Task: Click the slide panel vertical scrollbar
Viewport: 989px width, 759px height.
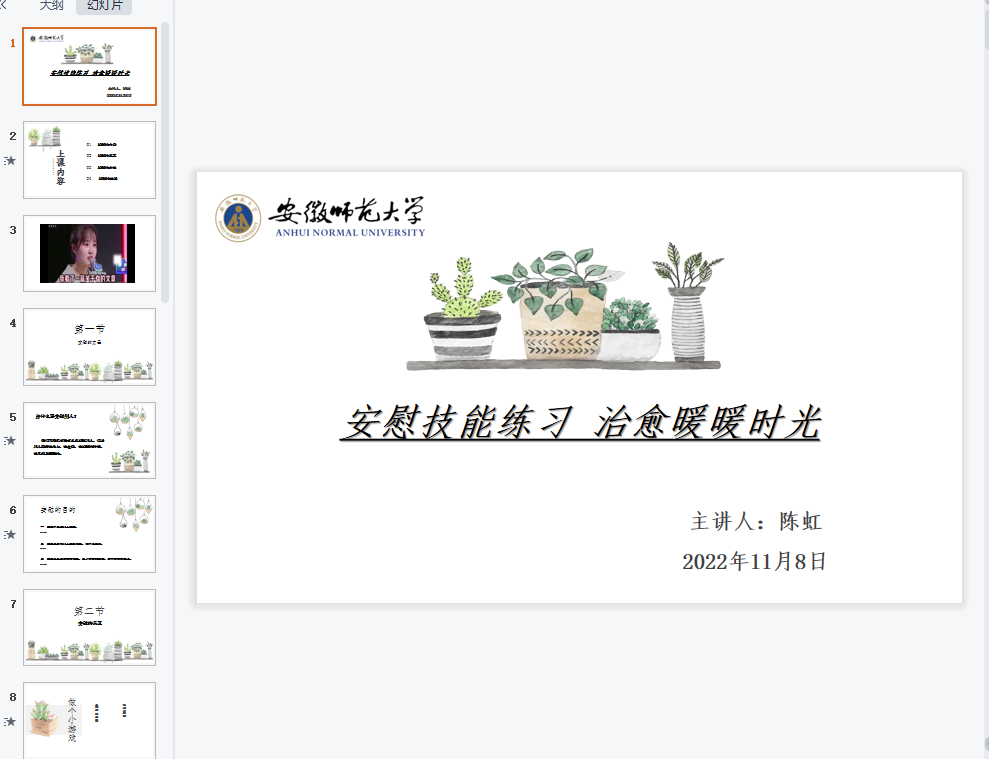Action: pos(165,163)
